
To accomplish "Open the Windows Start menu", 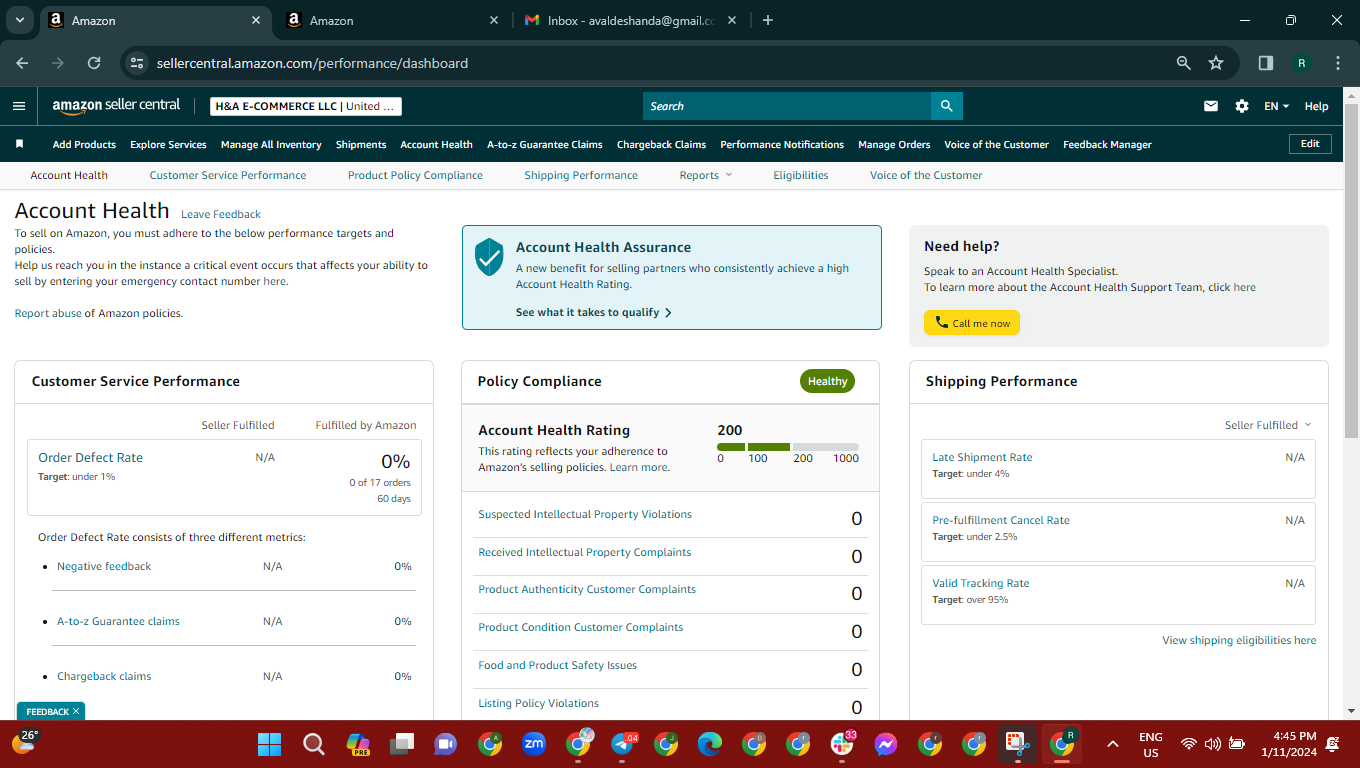I will tap(270, 744).
